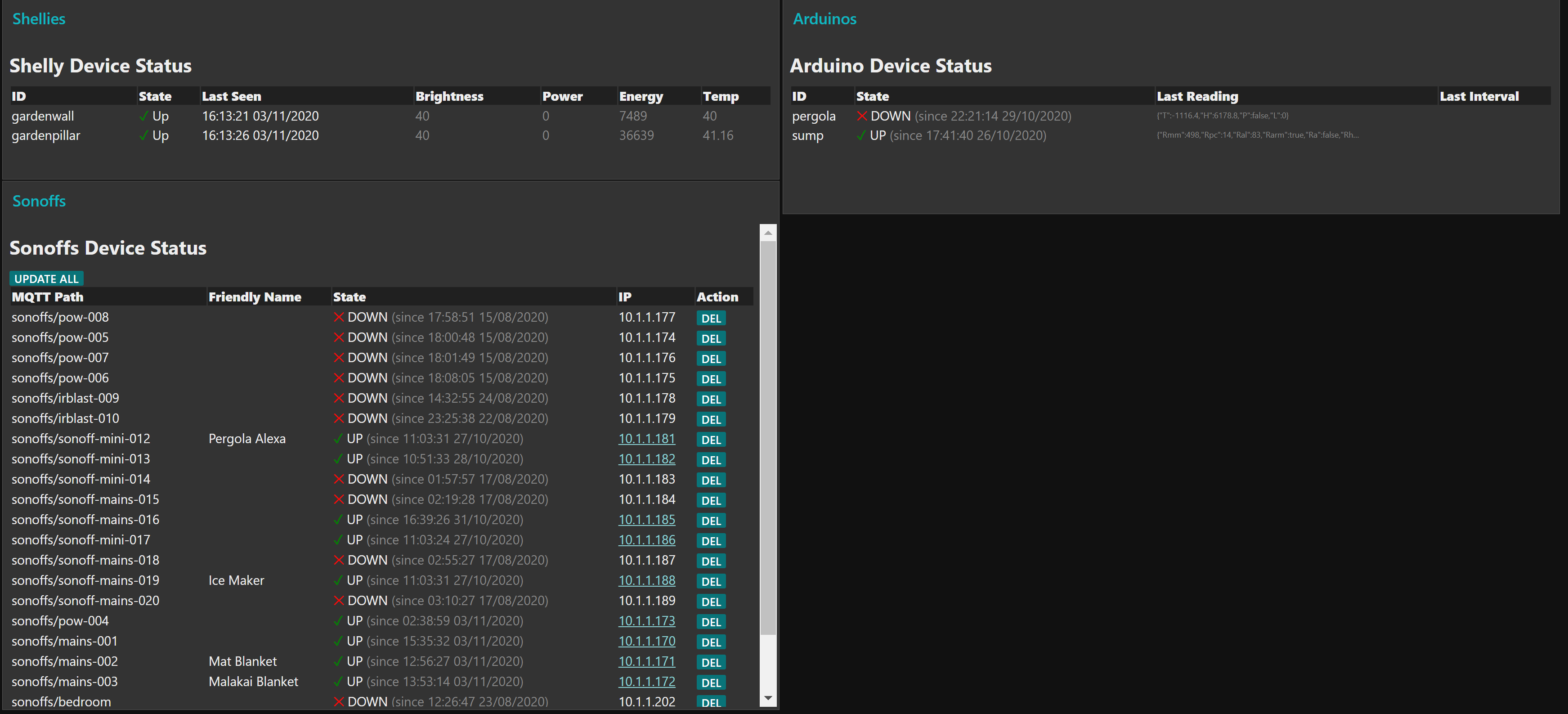
Task: Click the scrollbar down arrow in Sonoffs panel
Action: click(x=768, y=698)
